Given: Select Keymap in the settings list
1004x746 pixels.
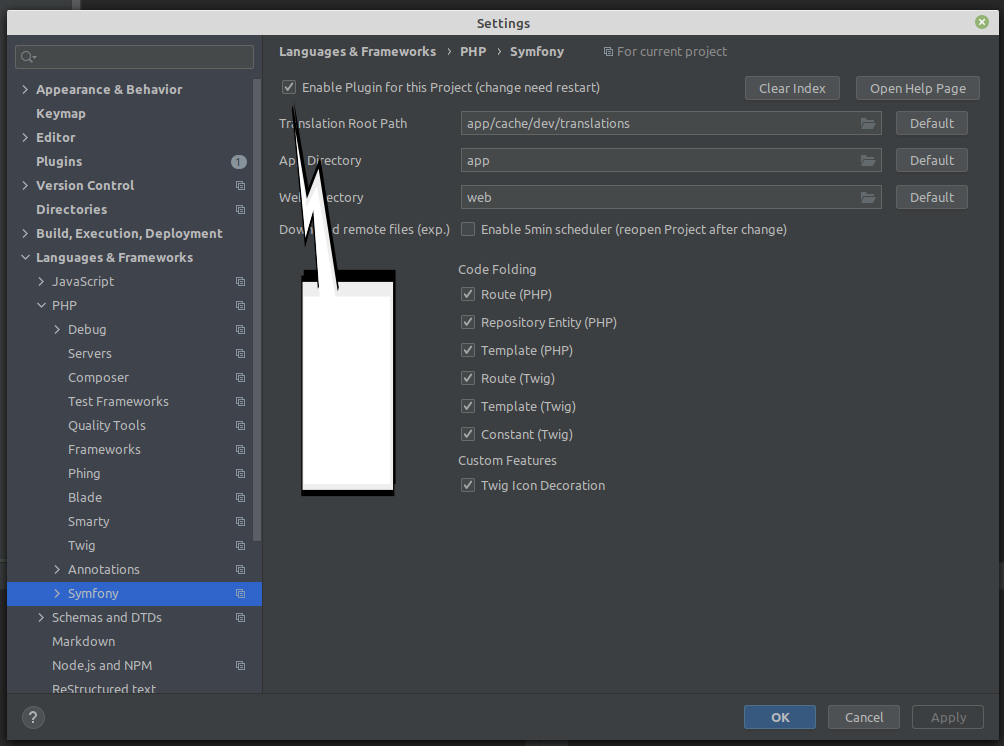Looking at the screenshot, I should coord(61,113).
